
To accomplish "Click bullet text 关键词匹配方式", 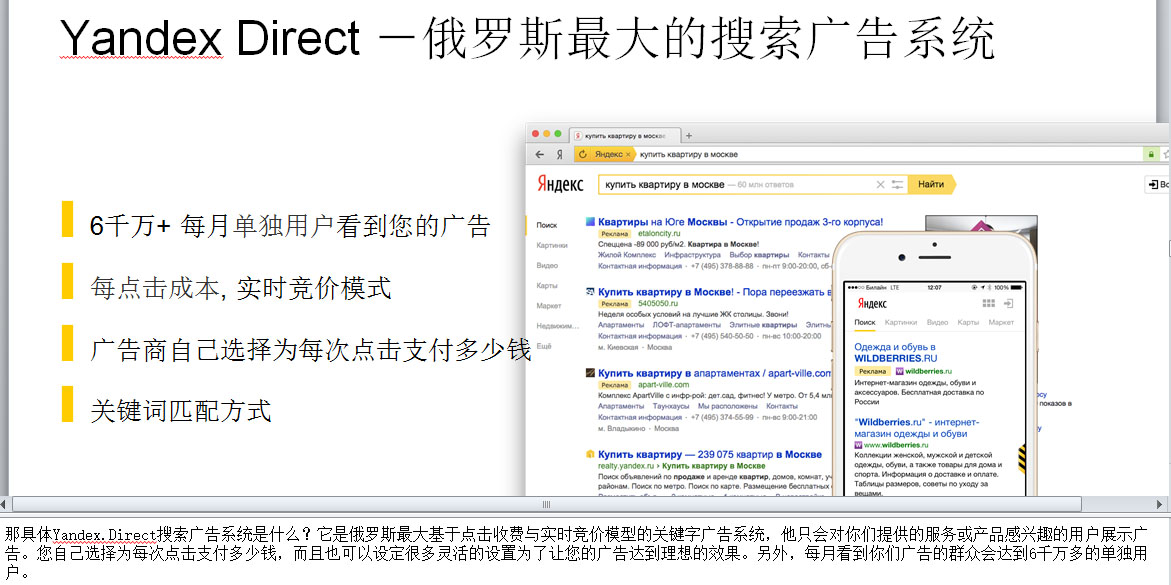I will [x=180, y=410].
